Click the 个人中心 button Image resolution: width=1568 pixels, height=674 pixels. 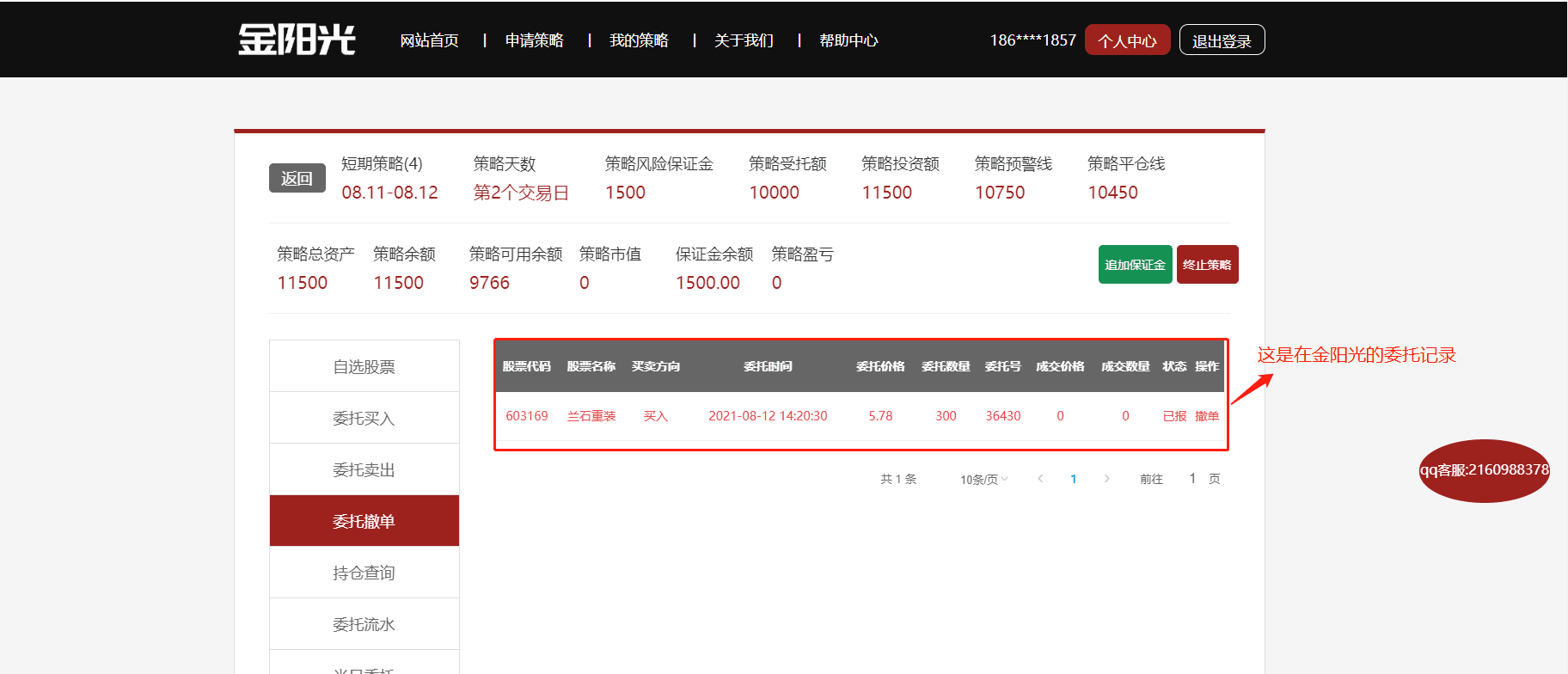1127,40
